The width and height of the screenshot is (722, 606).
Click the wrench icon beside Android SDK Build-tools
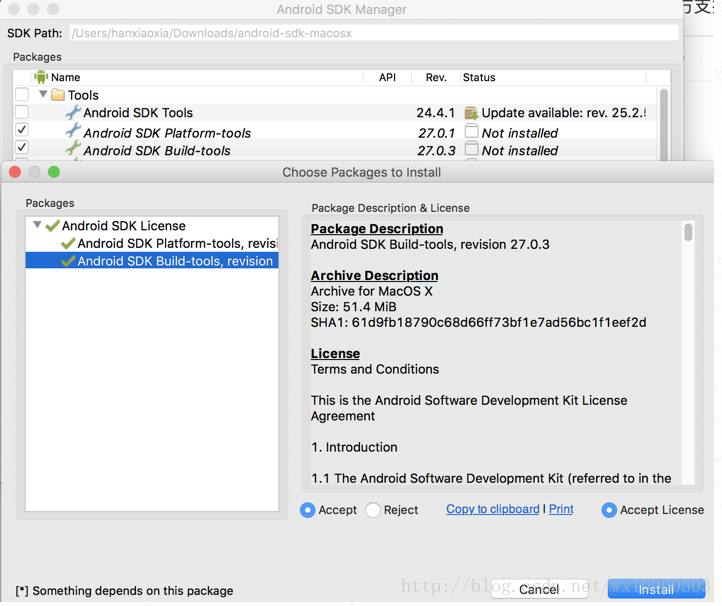(x=73, y=149)
